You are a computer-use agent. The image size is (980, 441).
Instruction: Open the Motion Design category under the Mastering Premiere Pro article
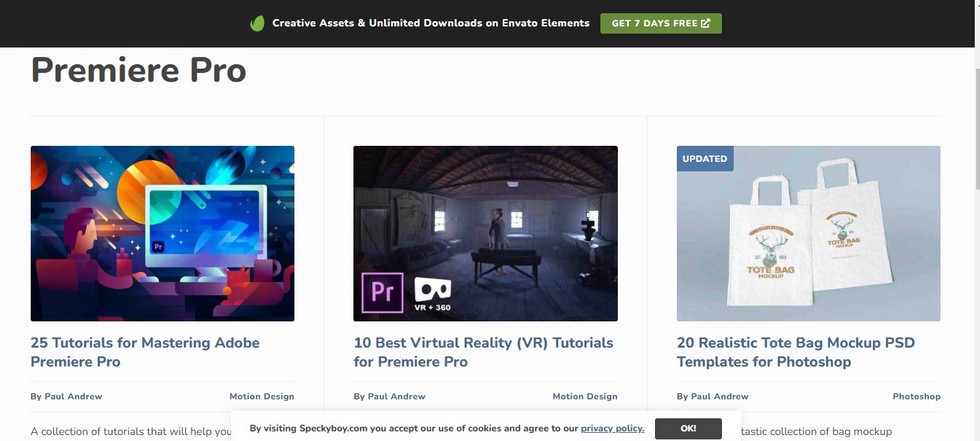tap(262, 396)
